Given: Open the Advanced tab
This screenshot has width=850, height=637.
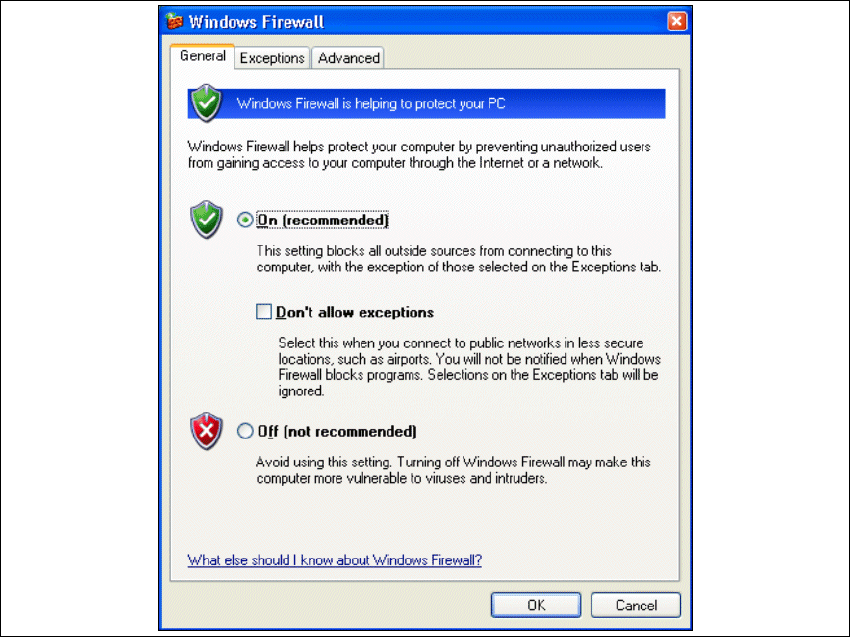Looking at the screenshot, I should [x=349, y=58].
